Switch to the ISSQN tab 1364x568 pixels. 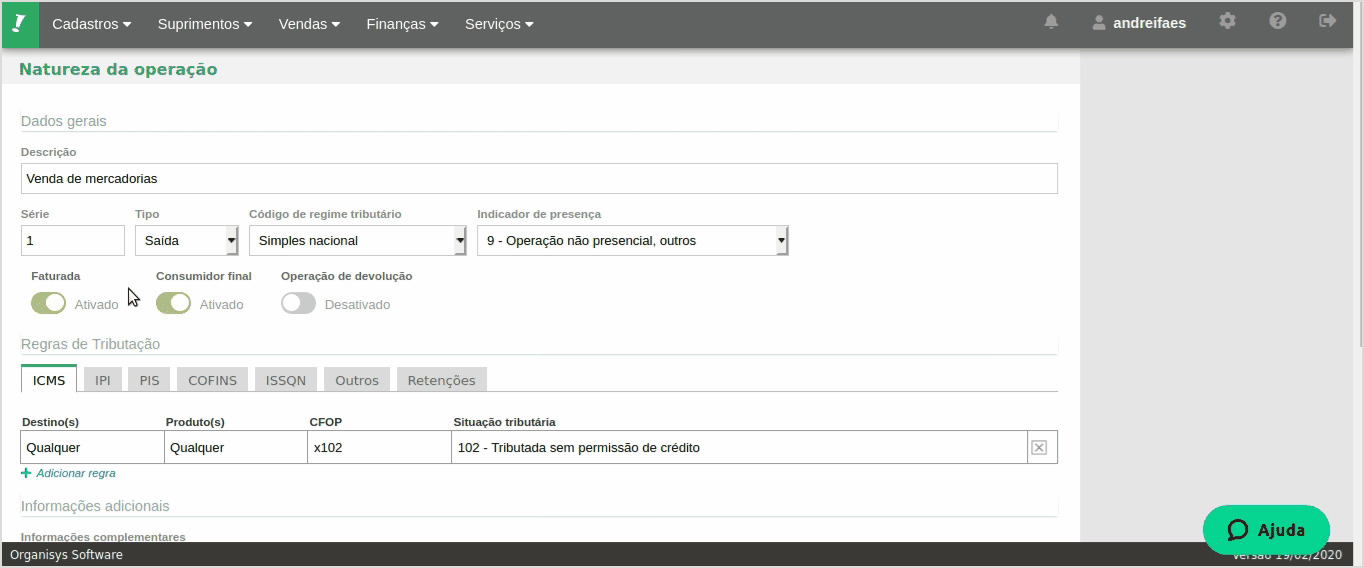[286, 380]
